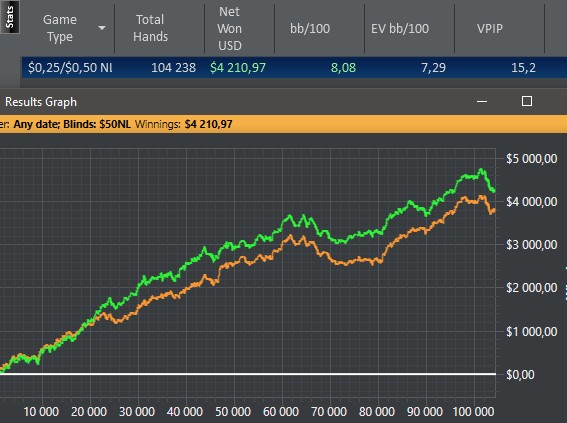This screenshot has height=423, width=567.
Task: Sort by EV bb/100 column header
Action: (x=400, y=29)
